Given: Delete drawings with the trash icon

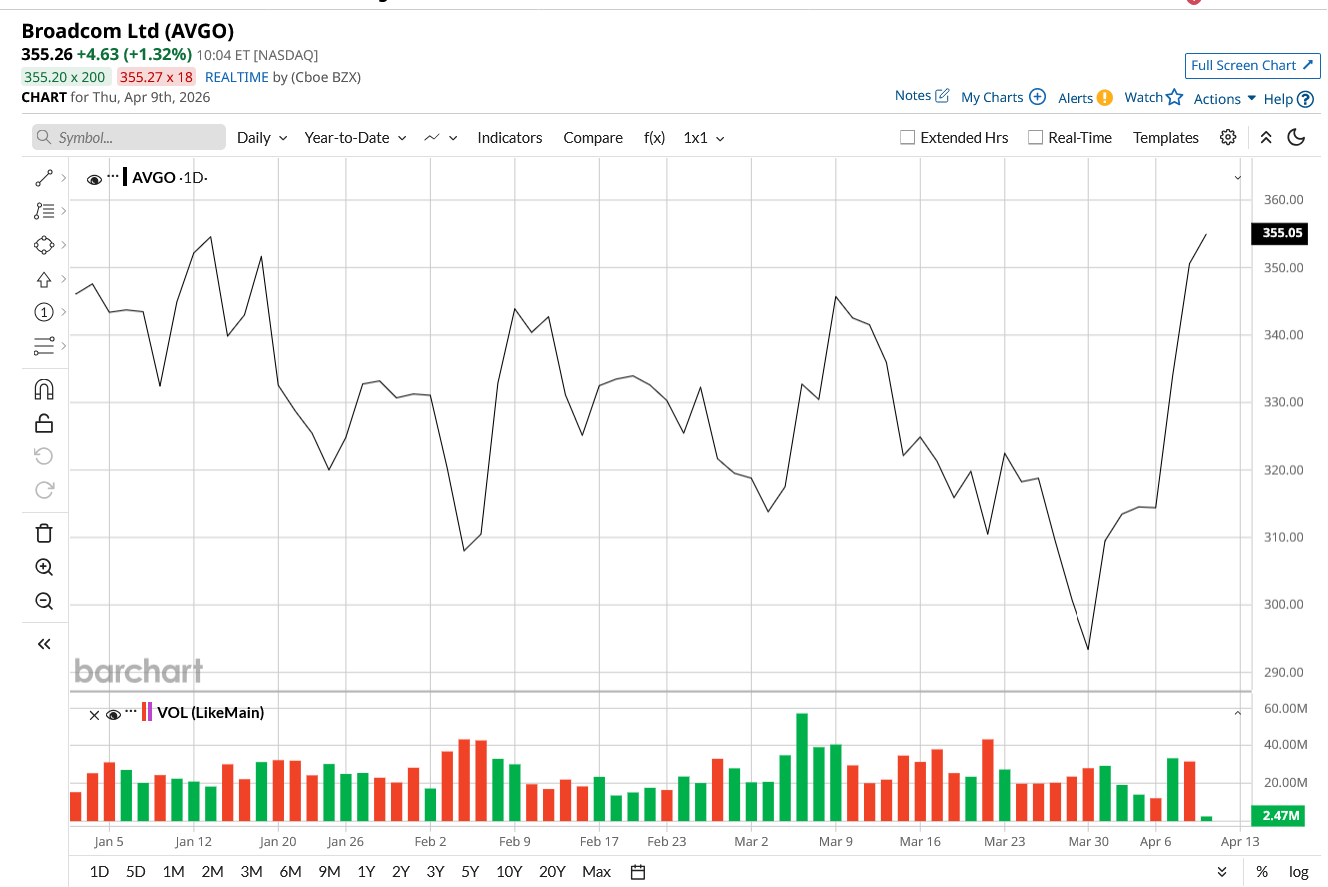Looking at the screenshot, I should (x=44, y=533).
